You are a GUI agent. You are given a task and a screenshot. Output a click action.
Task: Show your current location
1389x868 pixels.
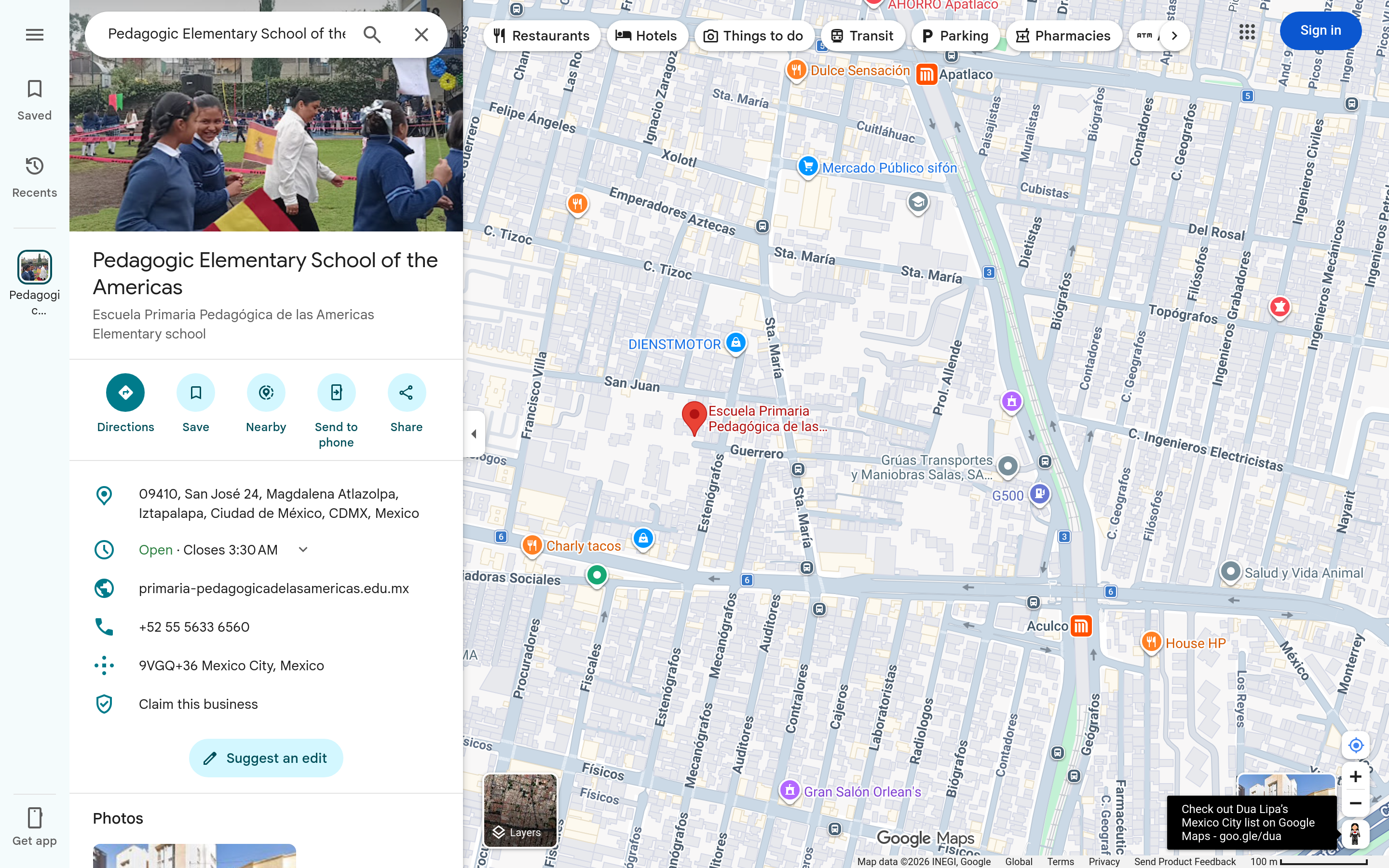tap(1356, 745)
